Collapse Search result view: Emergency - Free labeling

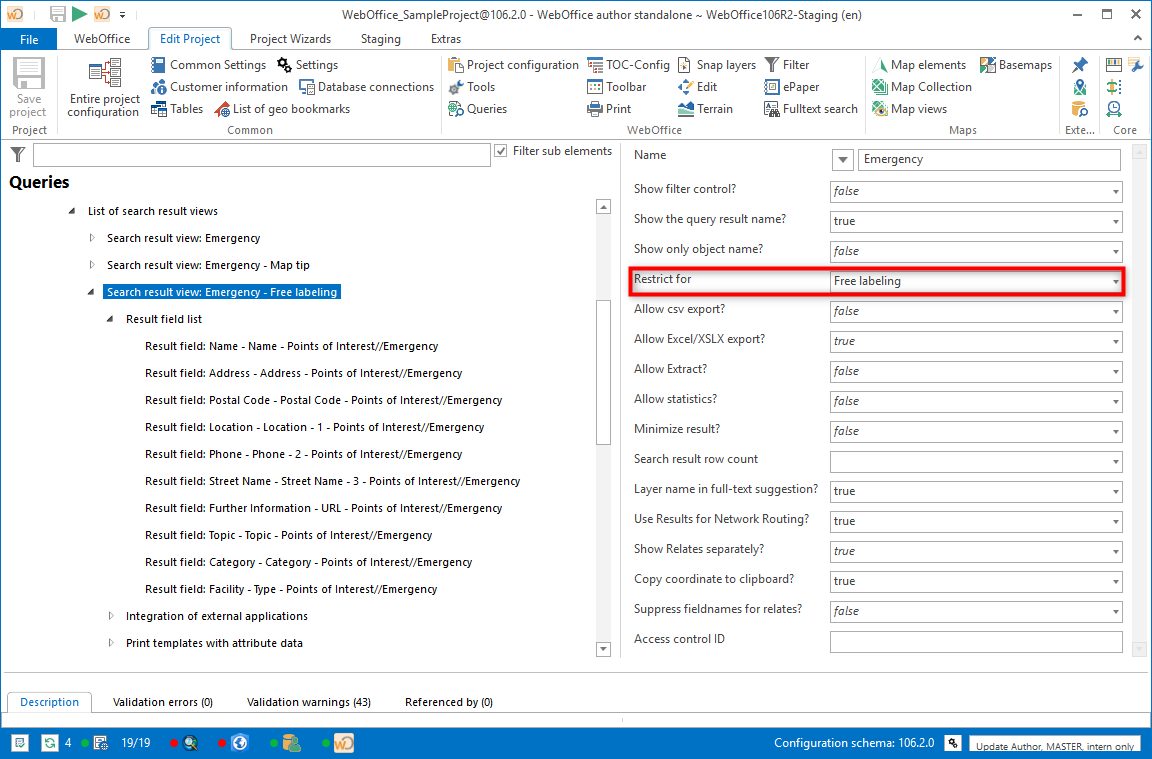coord(91,293)
